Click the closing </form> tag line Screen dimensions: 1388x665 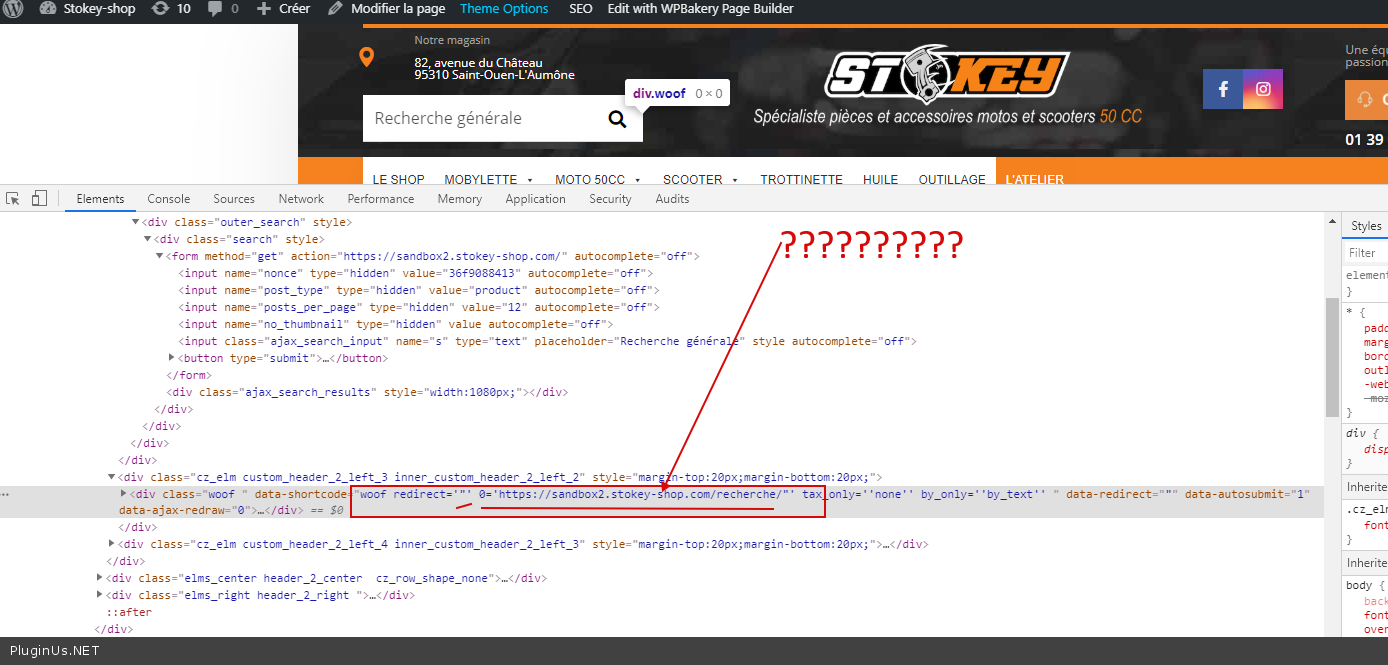187,375
